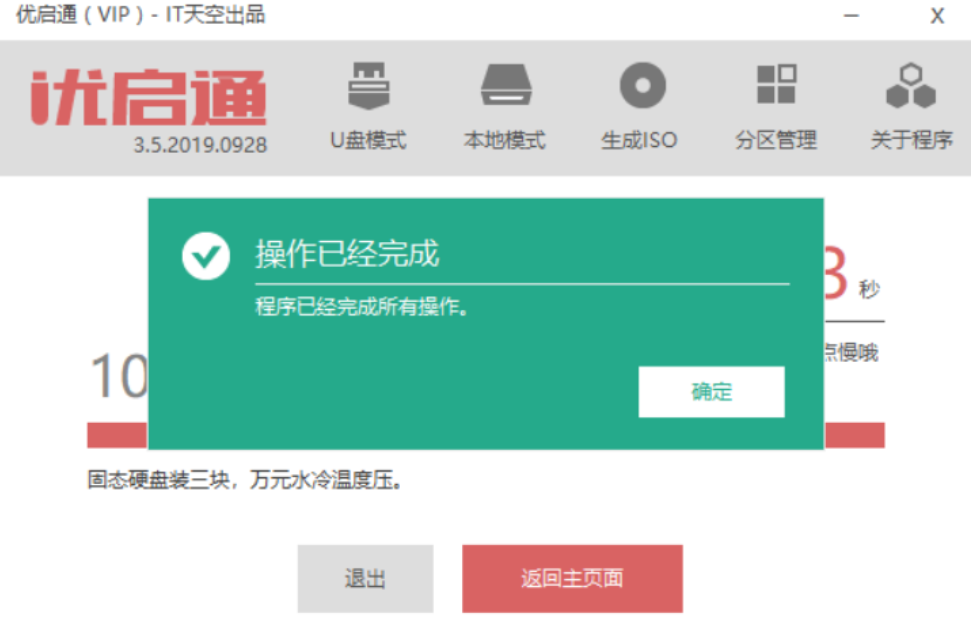The image size is (971, 619).
Task: Select the 本地模式 hard disk icon
Action: pos(506,85)
